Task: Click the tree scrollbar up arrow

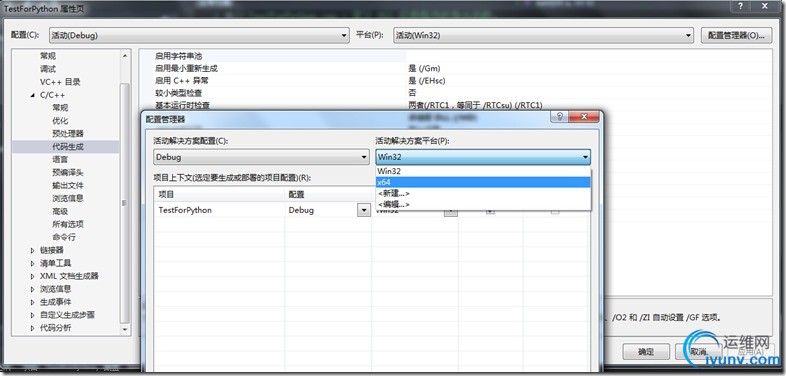Action: 125,56
